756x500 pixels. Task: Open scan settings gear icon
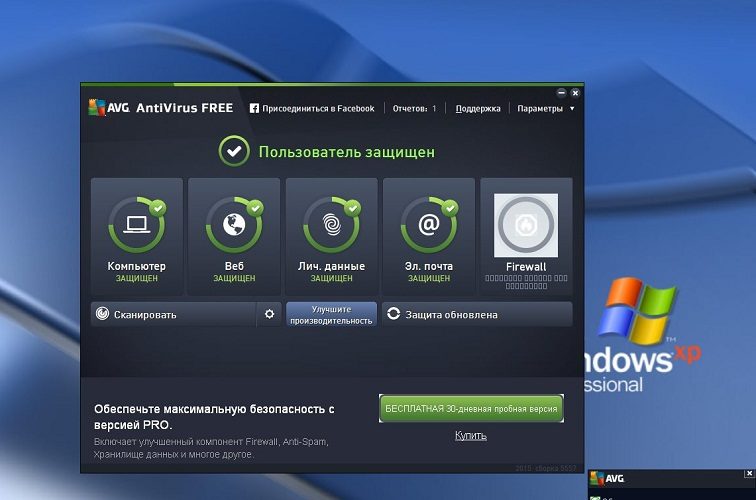pos(270,314)
